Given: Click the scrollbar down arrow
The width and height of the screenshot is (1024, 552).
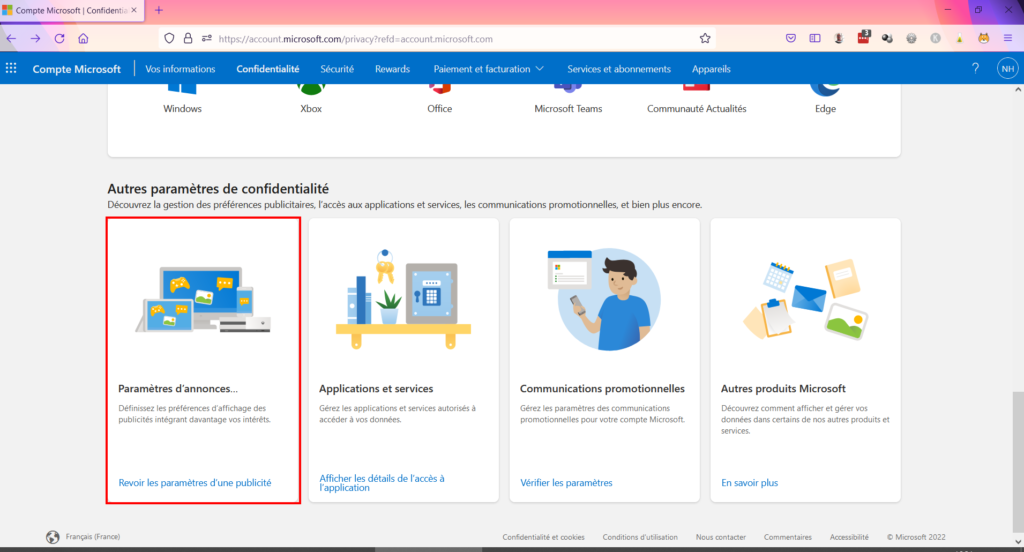Looking at the screenshot, I should coord(1018,542).
